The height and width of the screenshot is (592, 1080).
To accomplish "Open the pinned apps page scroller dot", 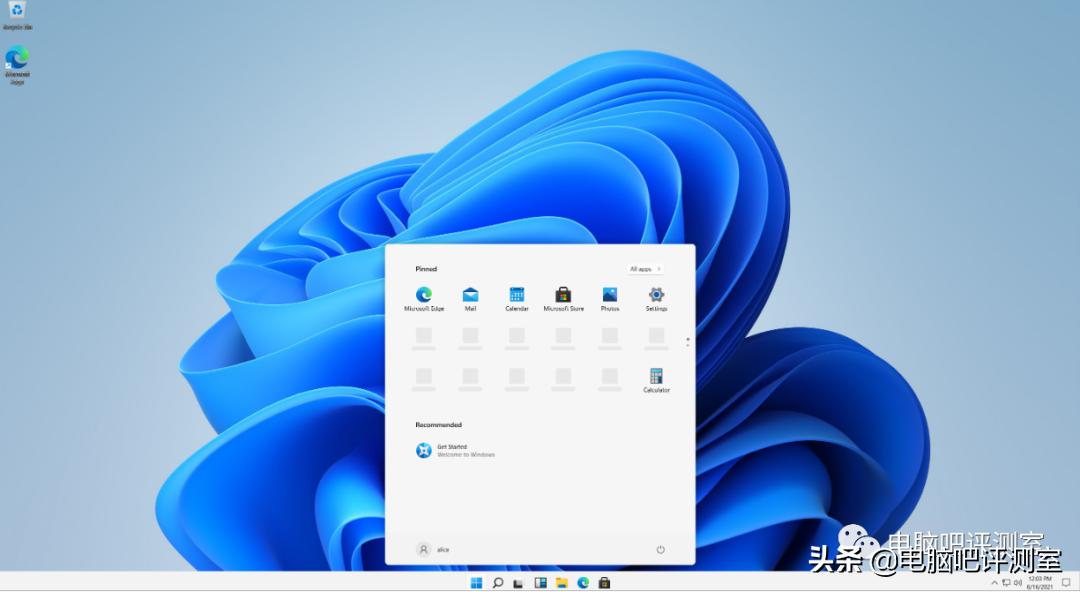I will click(x=686, y=340).
